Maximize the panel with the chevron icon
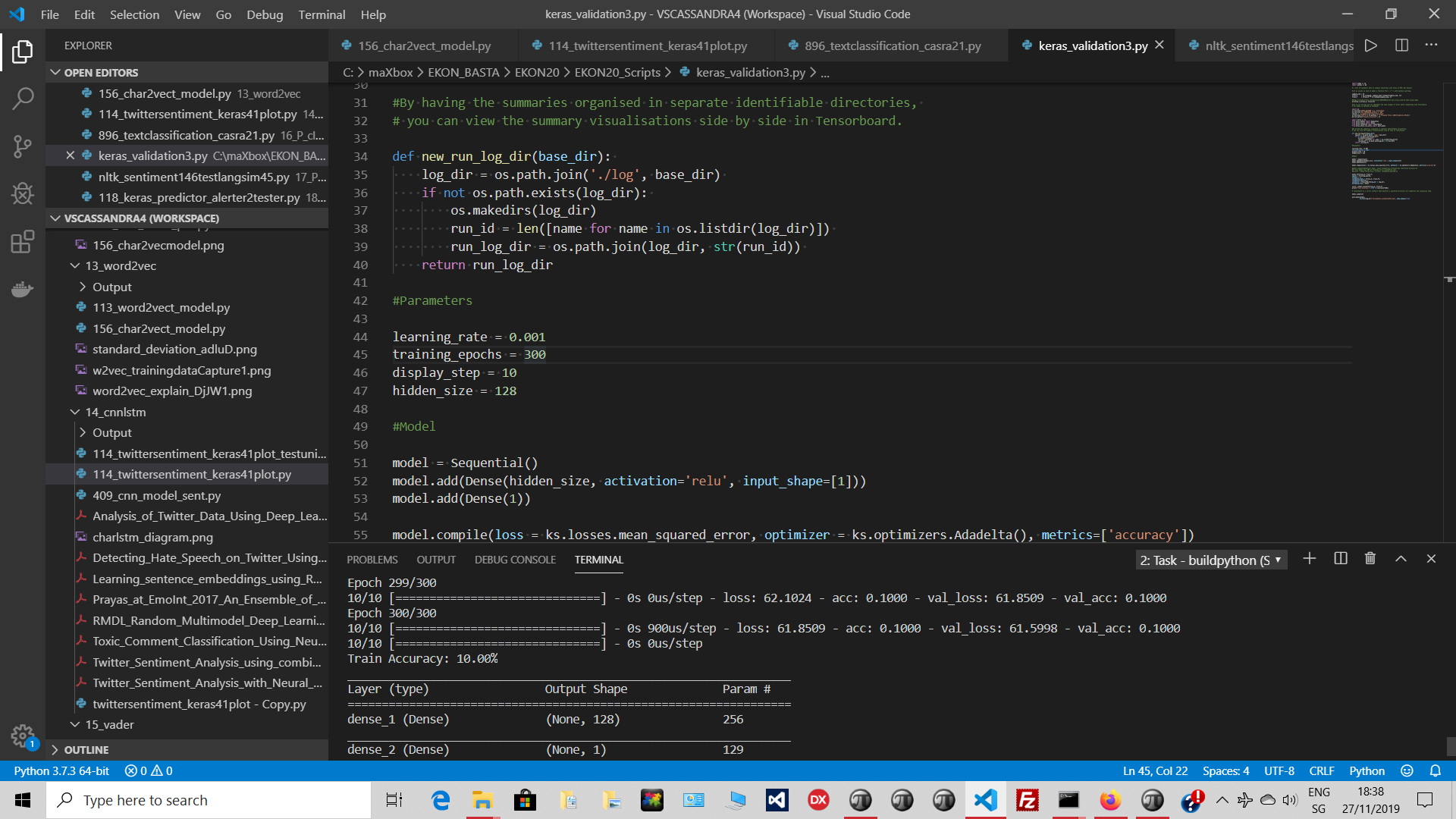 [1401, 559]
